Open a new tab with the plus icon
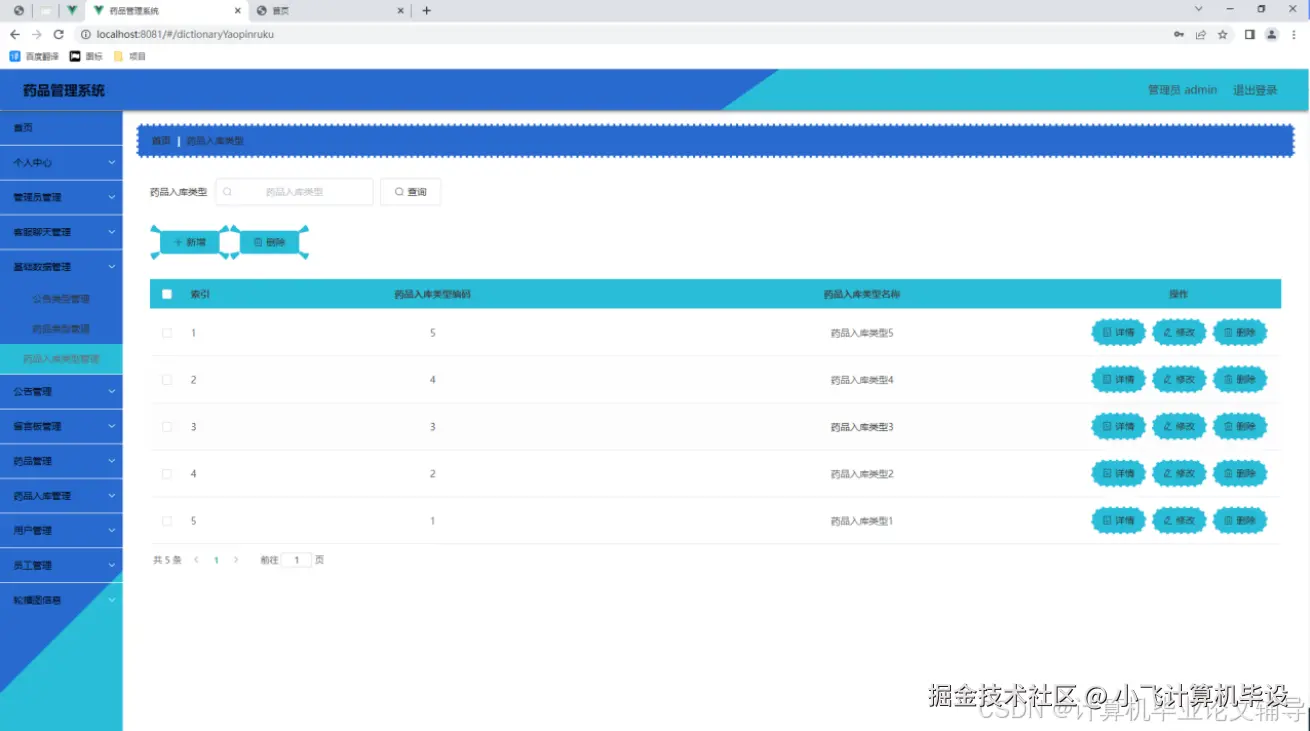 [x=426, y=10]
